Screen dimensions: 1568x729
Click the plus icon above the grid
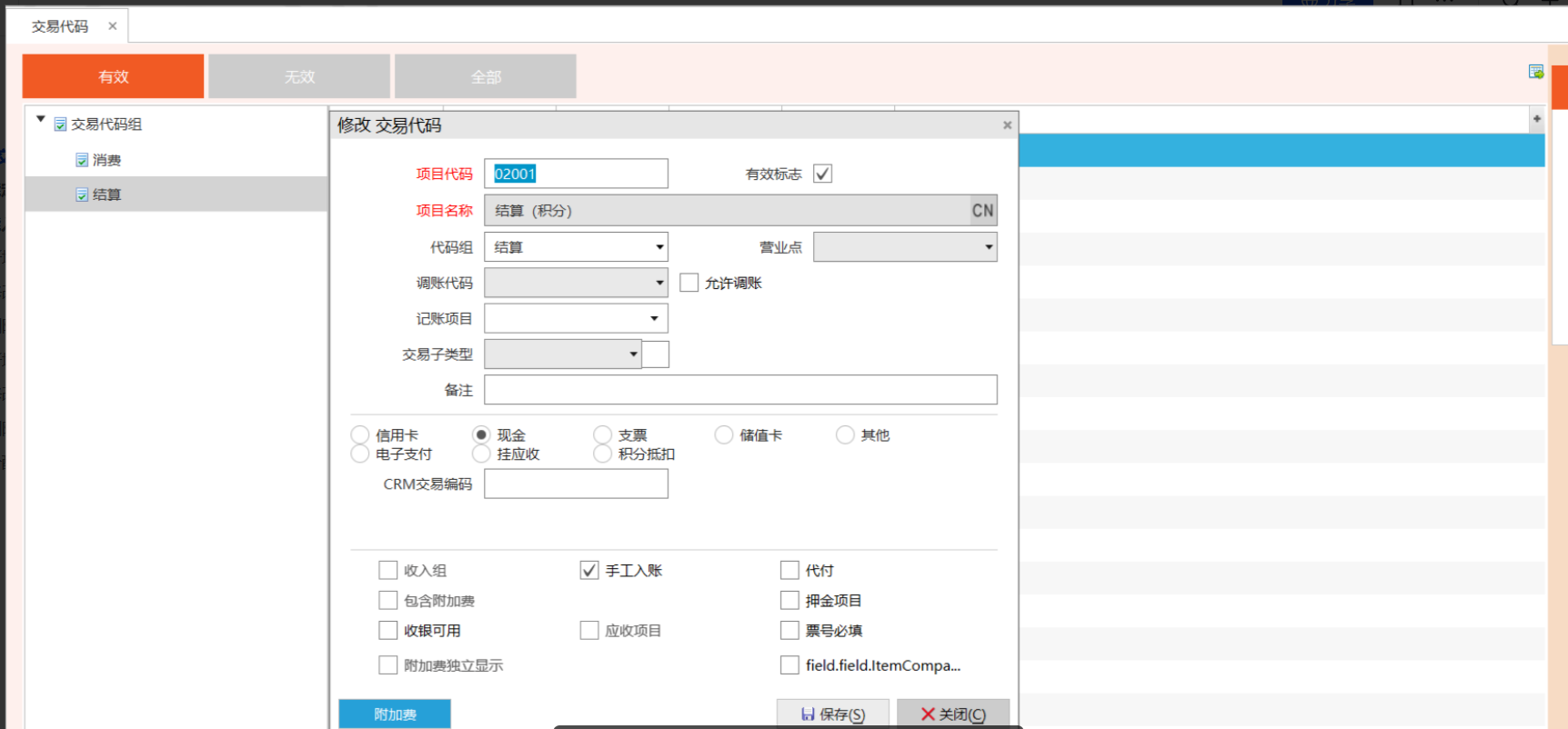(1536, 119)
